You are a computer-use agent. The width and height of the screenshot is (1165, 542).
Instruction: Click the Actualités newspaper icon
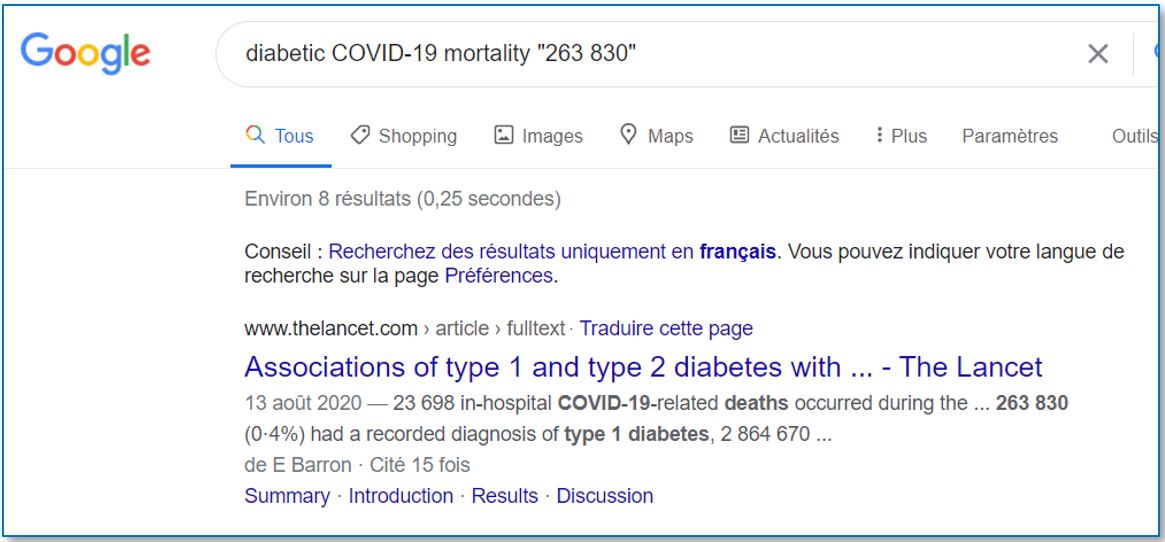coord(739,135)
